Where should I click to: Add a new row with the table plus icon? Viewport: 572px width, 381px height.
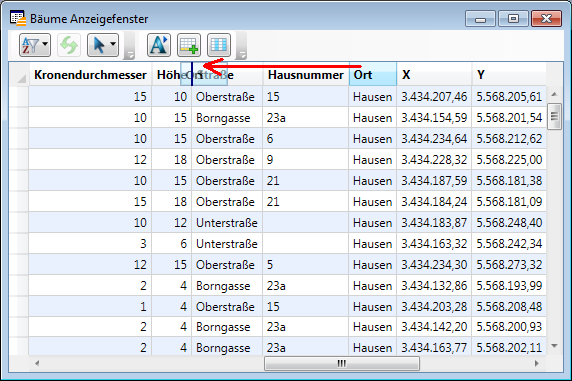click(189, 45)
